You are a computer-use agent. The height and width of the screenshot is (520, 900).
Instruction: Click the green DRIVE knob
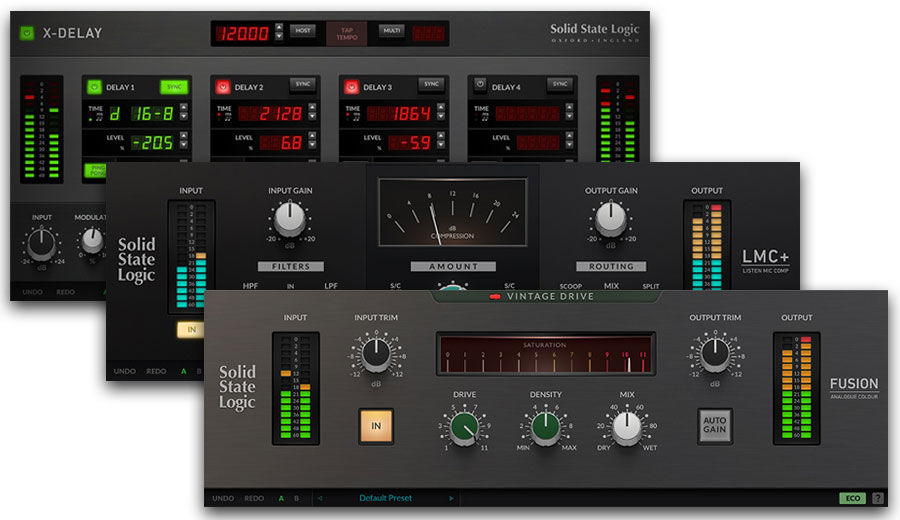point(464,428)
